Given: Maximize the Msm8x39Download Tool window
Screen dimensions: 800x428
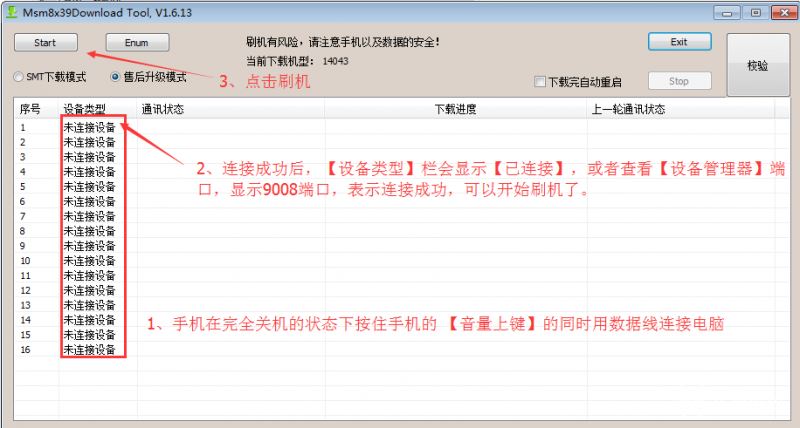Looking at the screenshot, I should [x=756, y=13].
